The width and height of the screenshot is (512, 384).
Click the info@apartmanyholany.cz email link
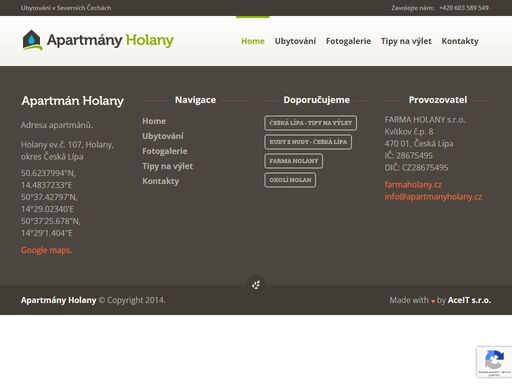[x=433, y=197]
